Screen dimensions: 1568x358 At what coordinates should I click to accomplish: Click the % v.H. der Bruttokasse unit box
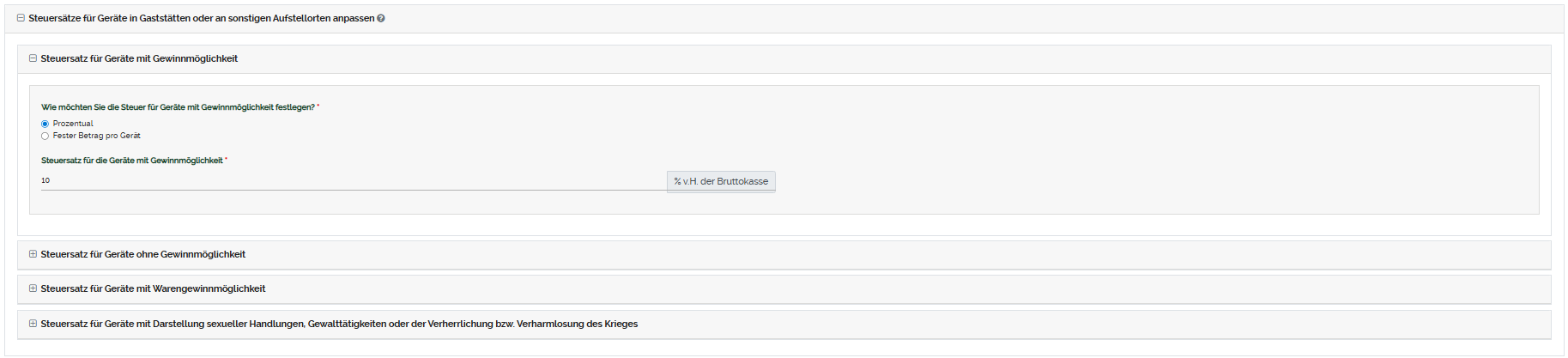click(x=721, y=181)
